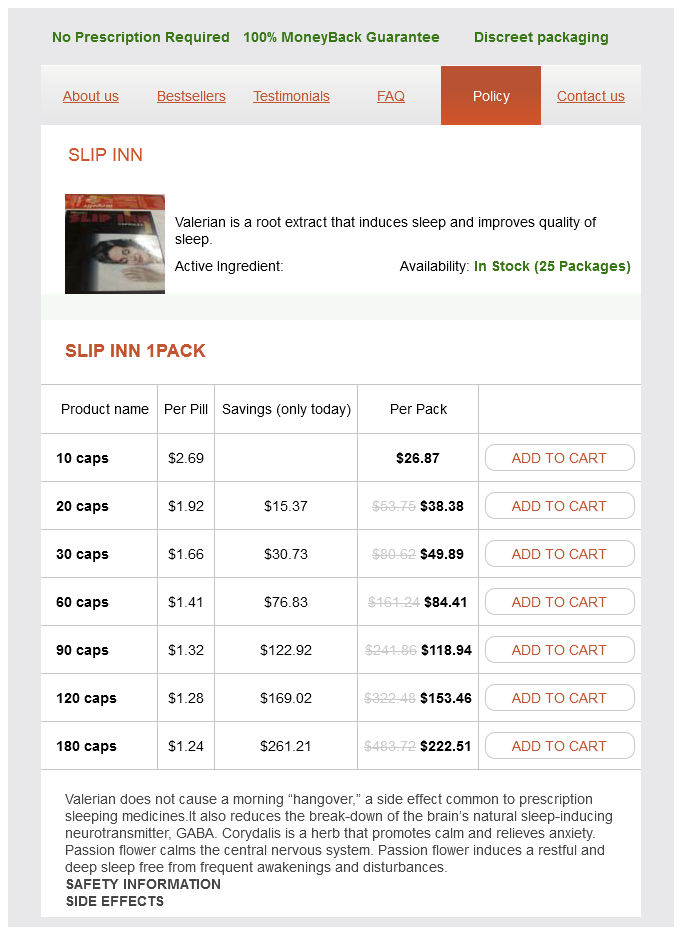Image resolution: width=682 pixels, height=935 pixels.
Task: Open the Testimonials page
Action: [x=291, y=96]
